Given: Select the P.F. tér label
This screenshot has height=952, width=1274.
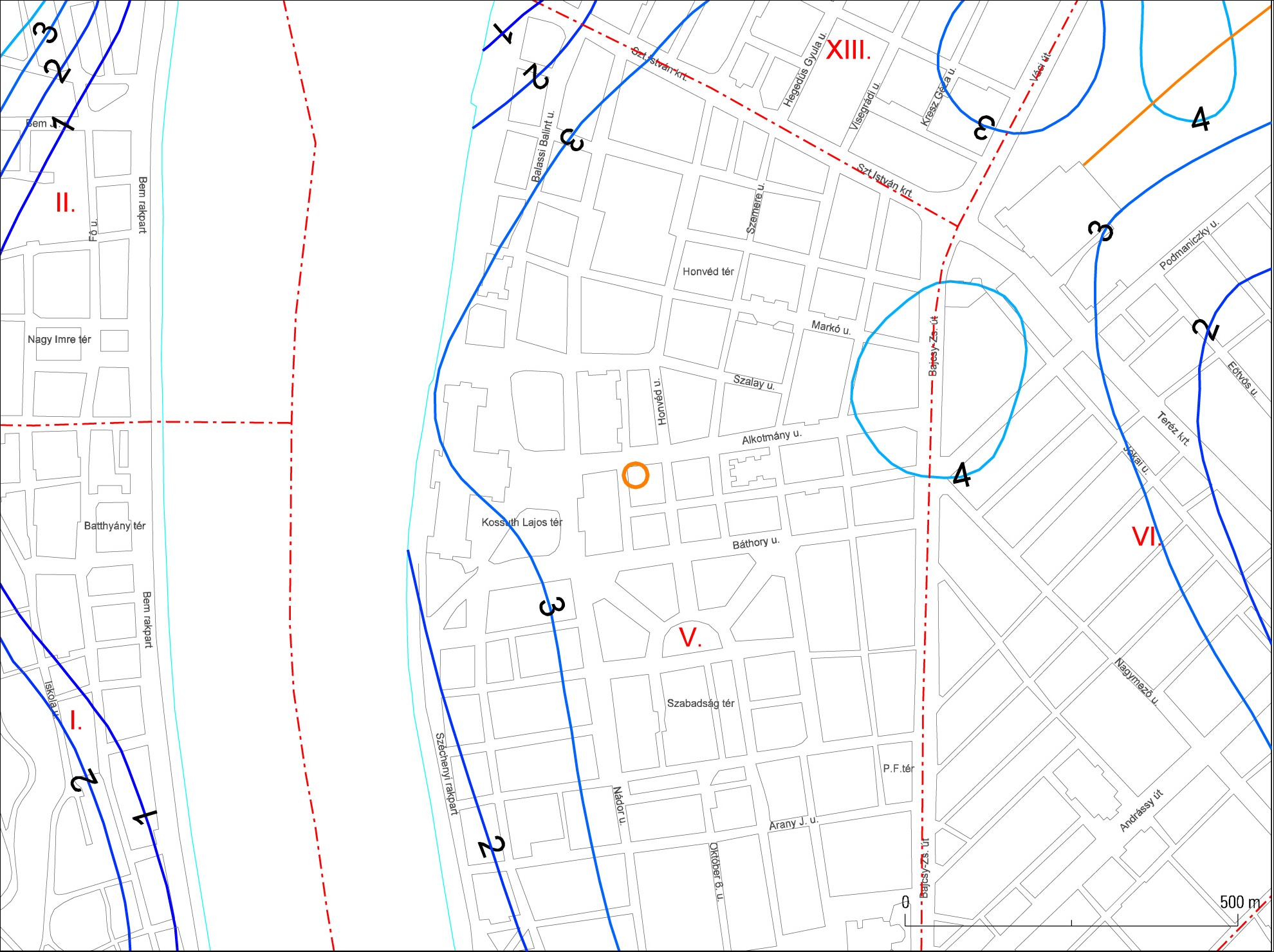Looking at the screenshot, I should [898, 768].
